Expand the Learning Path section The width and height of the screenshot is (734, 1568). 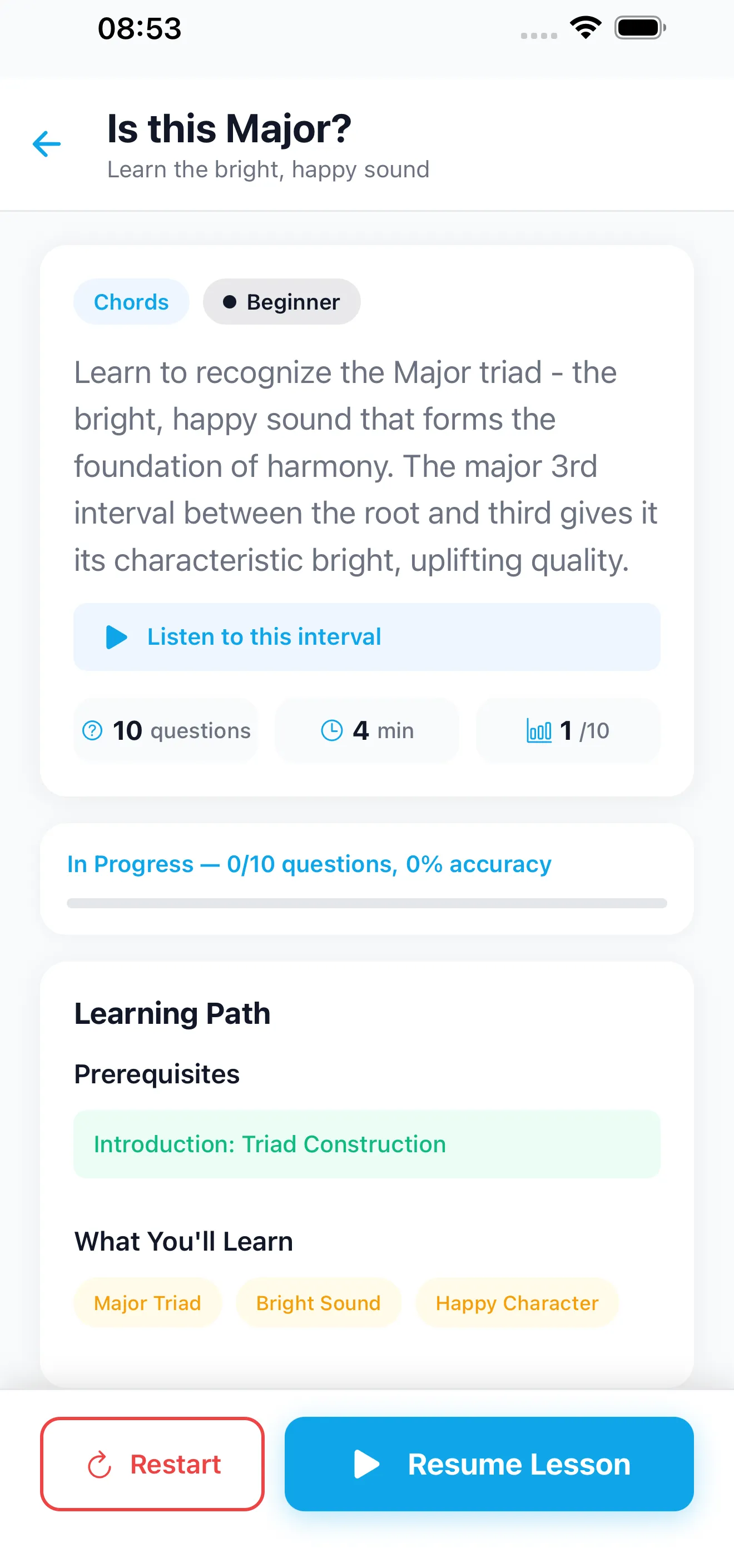click(x=172, y=1012)
